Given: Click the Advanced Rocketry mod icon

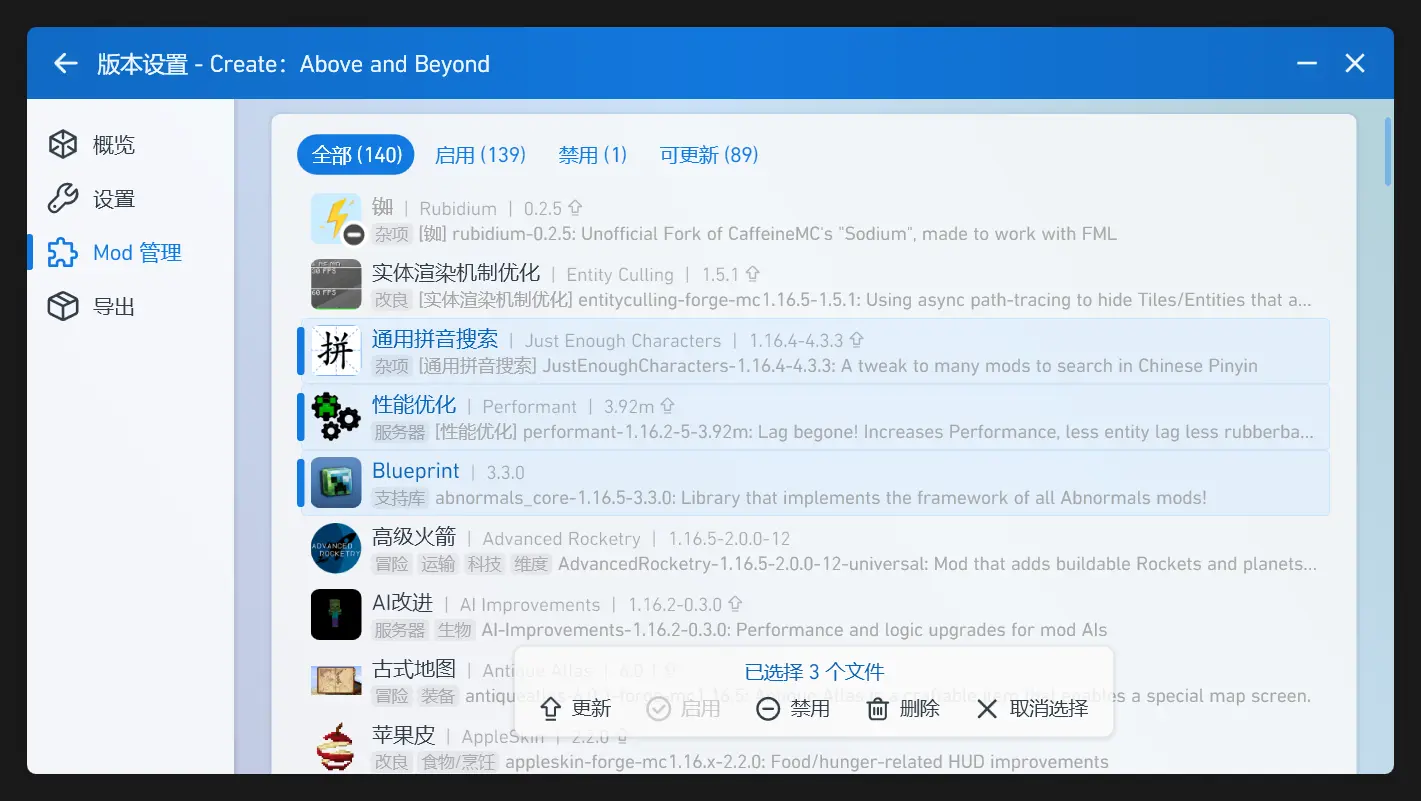Looking at the screenshot, I should tap(335, 549).
